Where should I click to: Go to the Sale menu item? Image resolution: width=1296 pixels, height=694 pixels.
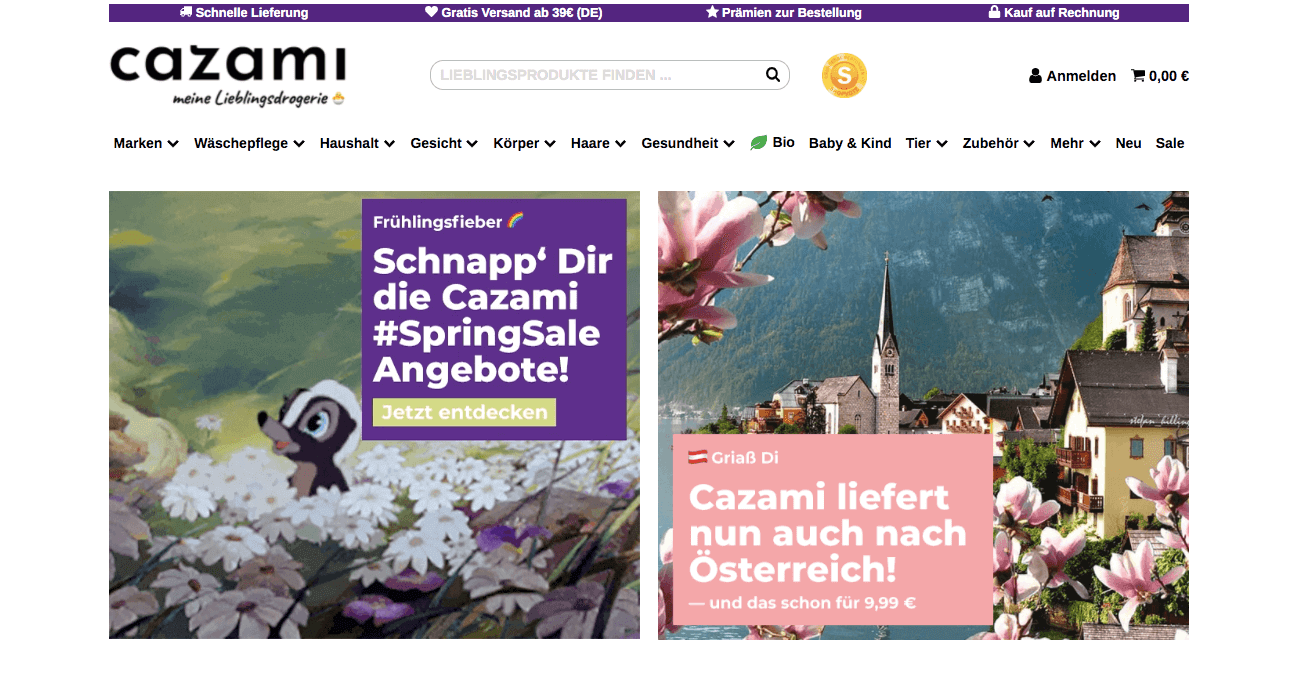tap(1170, 143)
